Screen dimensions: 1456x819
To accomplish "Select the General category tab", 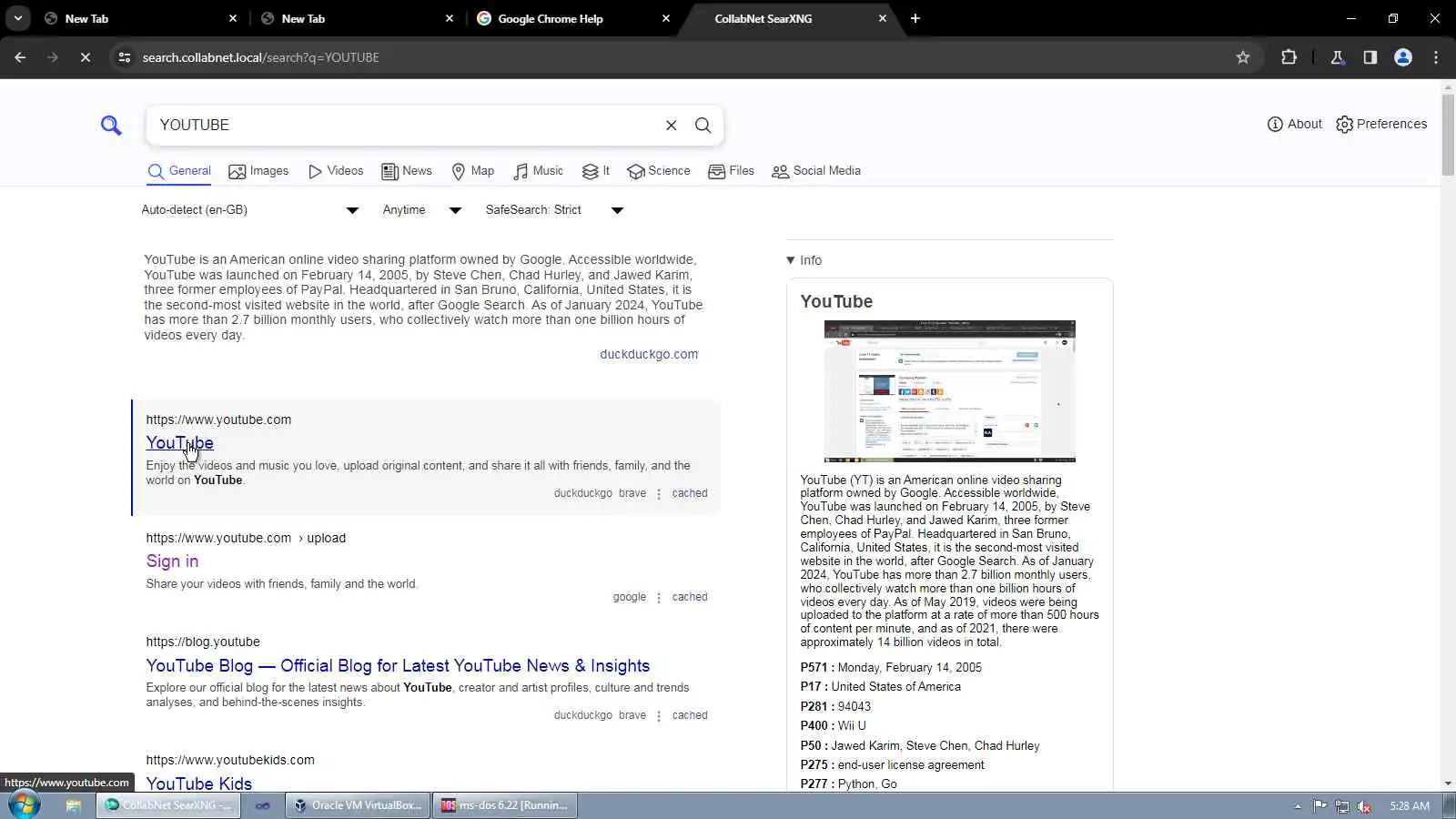I will [179, 171].
